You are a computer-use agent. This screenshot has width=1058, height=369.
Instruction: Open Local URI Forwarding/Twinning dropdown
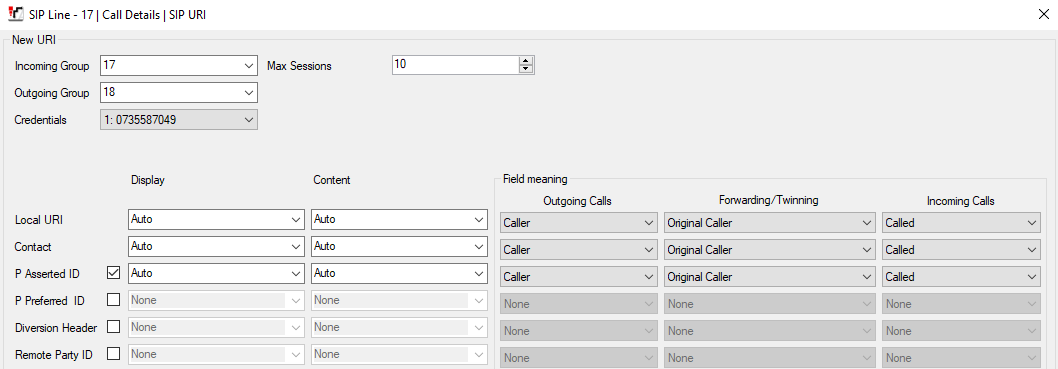pos(770,223)
